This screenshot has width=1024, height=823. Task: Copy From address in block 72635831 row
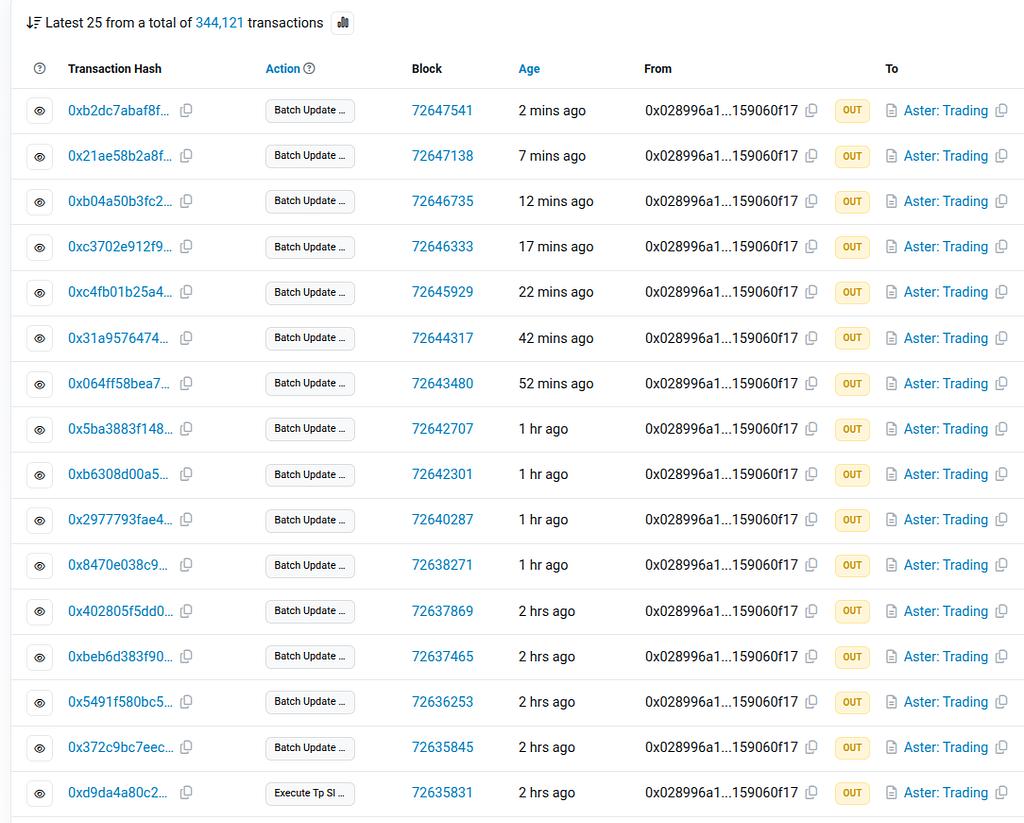(x=811, y=793)
